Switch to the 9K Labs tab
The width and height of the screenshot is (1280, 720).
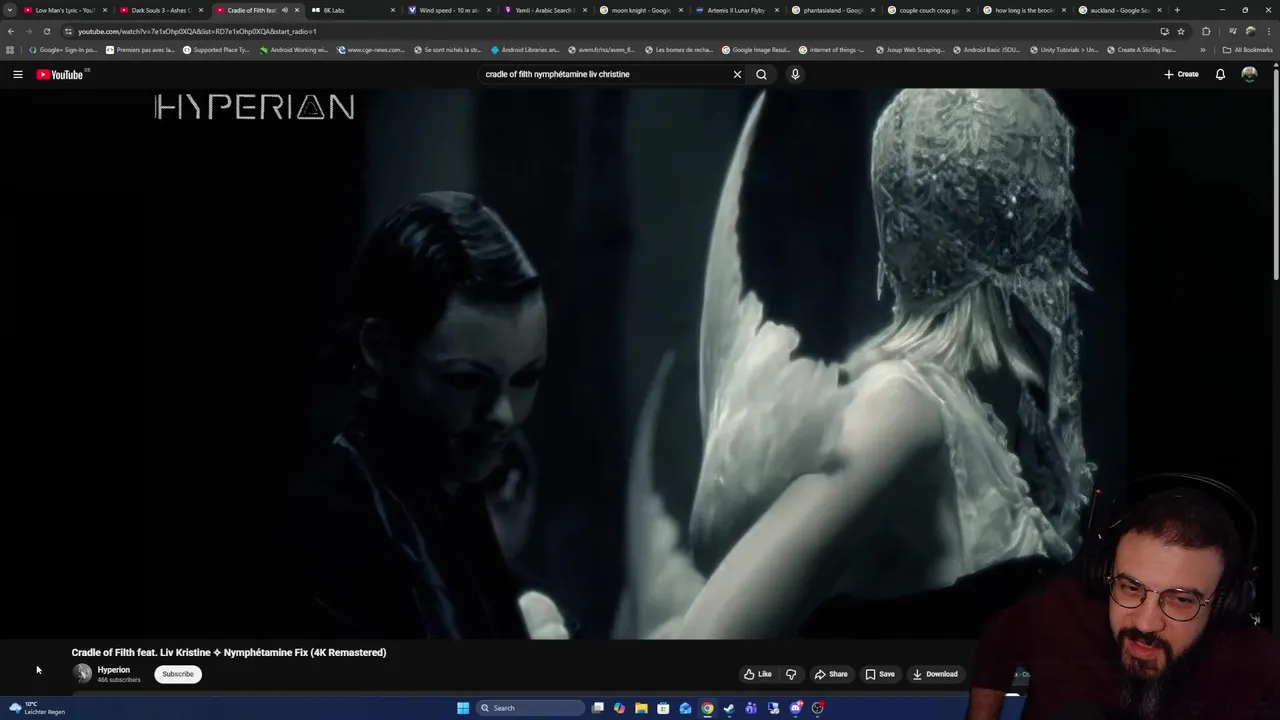350,10
